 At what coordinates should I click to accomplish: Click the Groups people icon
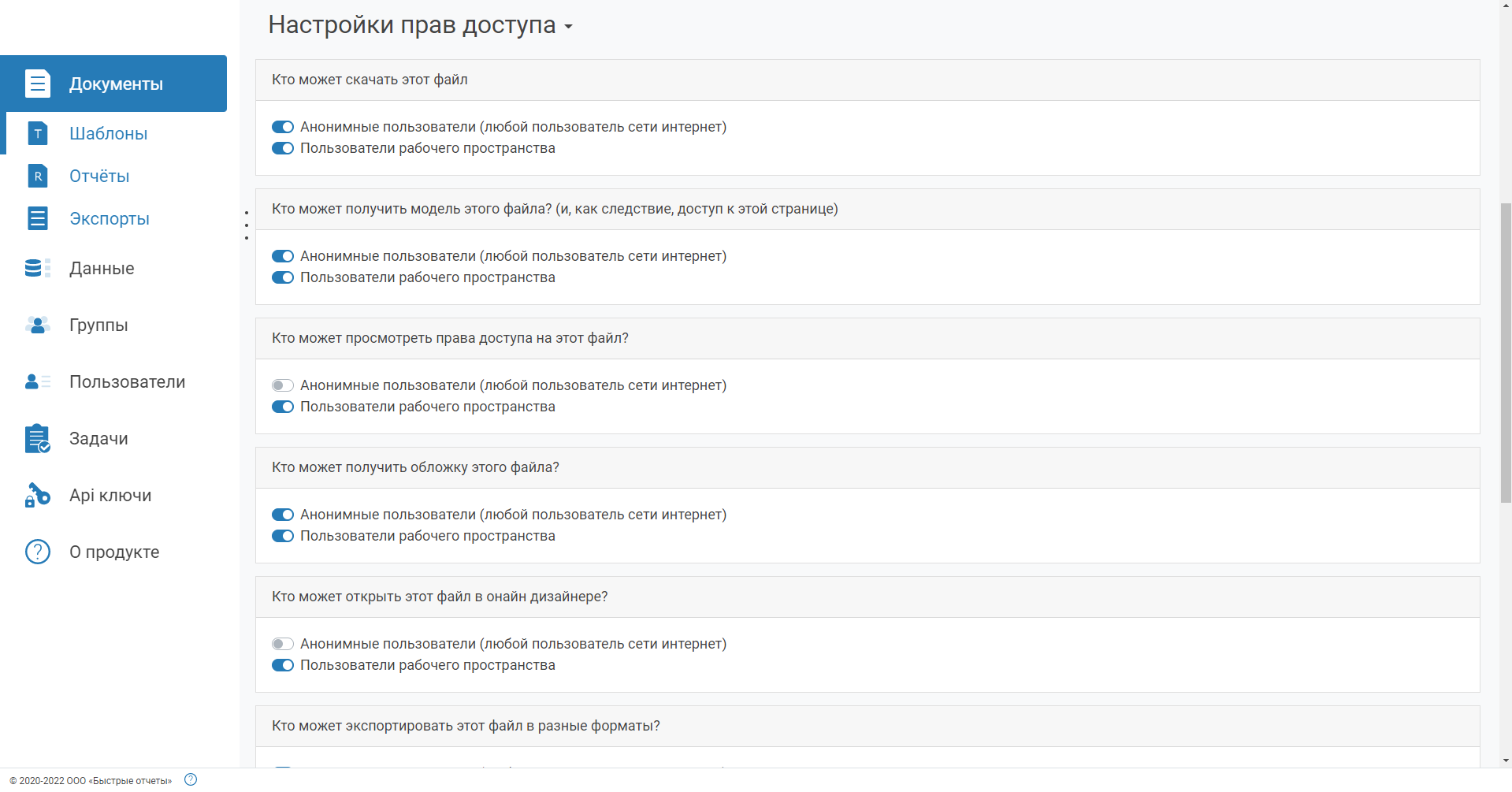37,325
